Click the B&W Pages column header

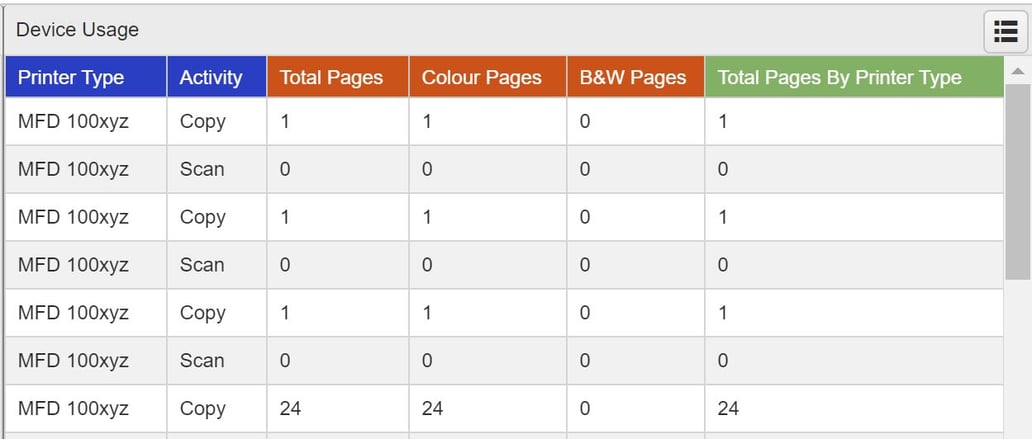pyautogui.click(x=633, y=77)
